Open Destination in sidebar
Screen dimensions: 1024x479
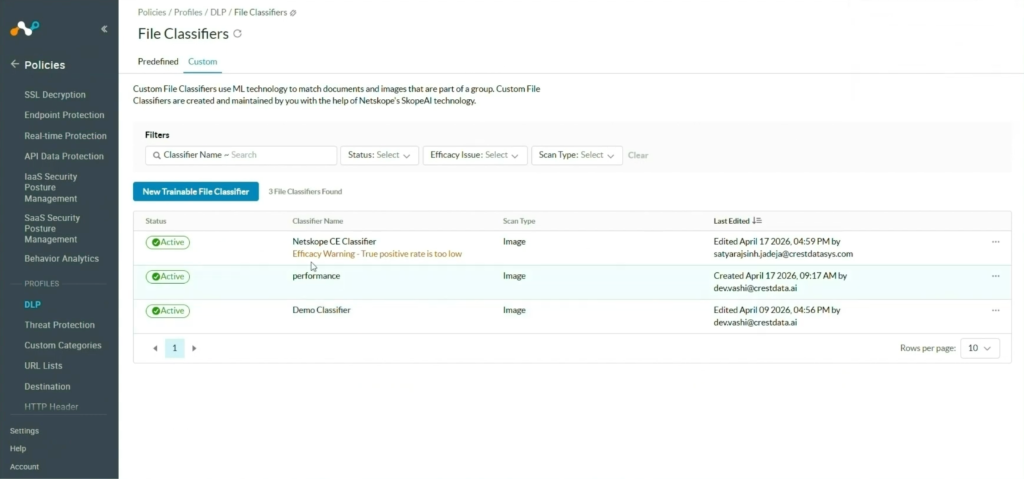coord(47,386)
